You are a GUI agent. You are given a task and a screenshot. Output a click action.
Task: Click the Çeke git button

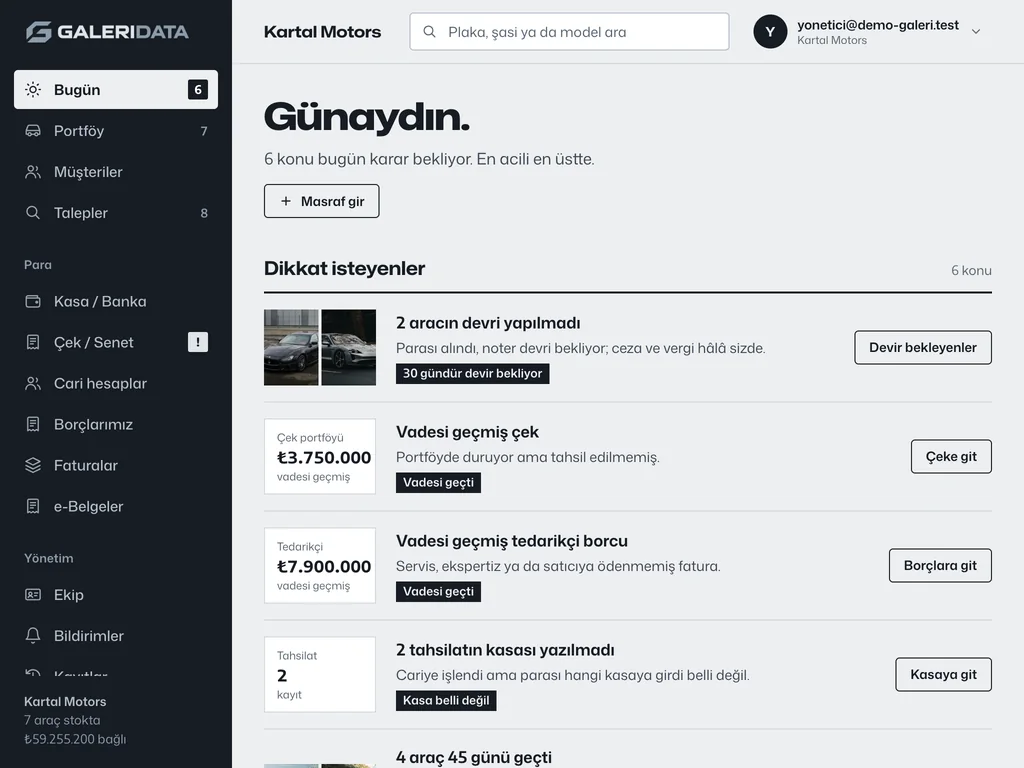951,456
